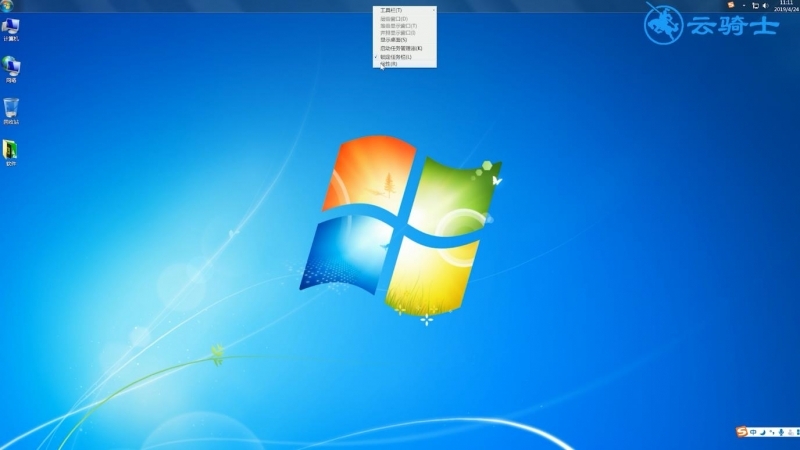Toggle the punctuation mode icon on IME bar
This screenshot has width=800, height=450.
click(772, 432)
